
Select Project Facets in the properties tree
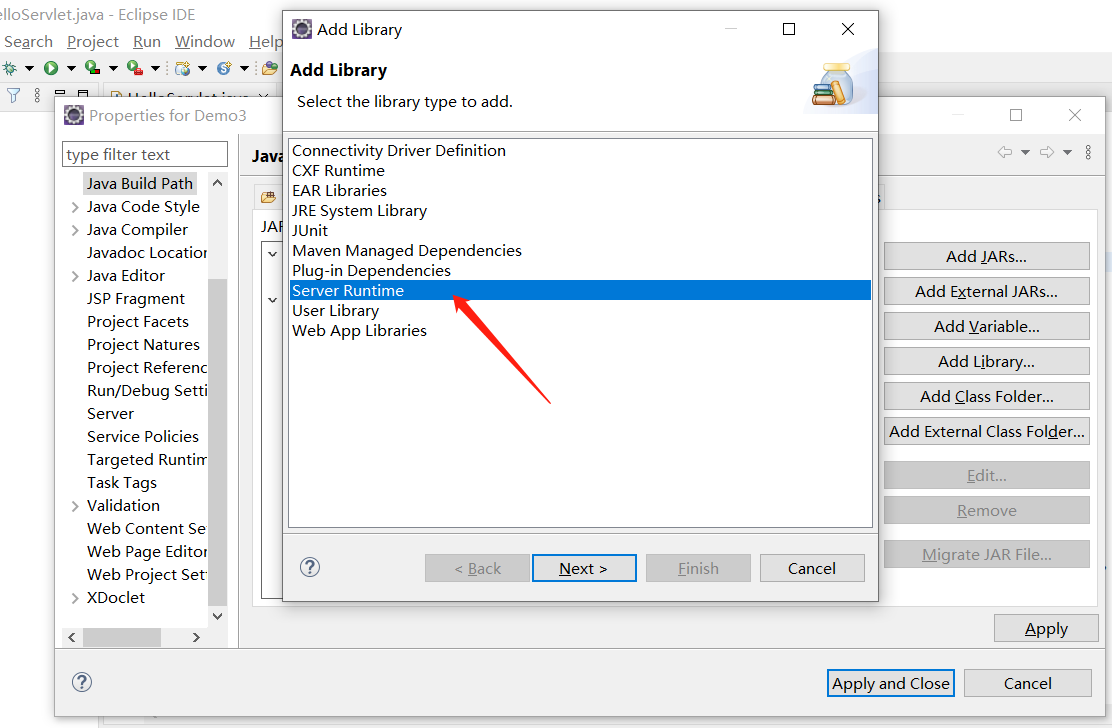coord(137,321)
